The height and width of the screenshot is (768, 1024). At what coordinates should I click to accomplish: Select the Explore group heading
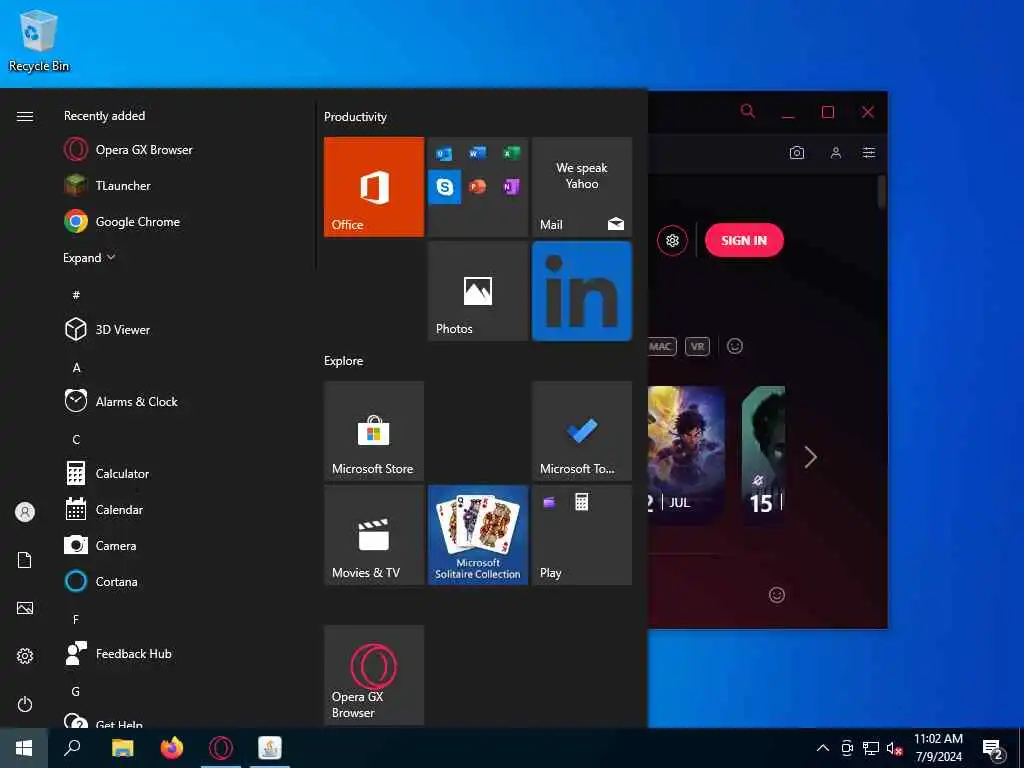pyautogui.click(x=344, y=360)
